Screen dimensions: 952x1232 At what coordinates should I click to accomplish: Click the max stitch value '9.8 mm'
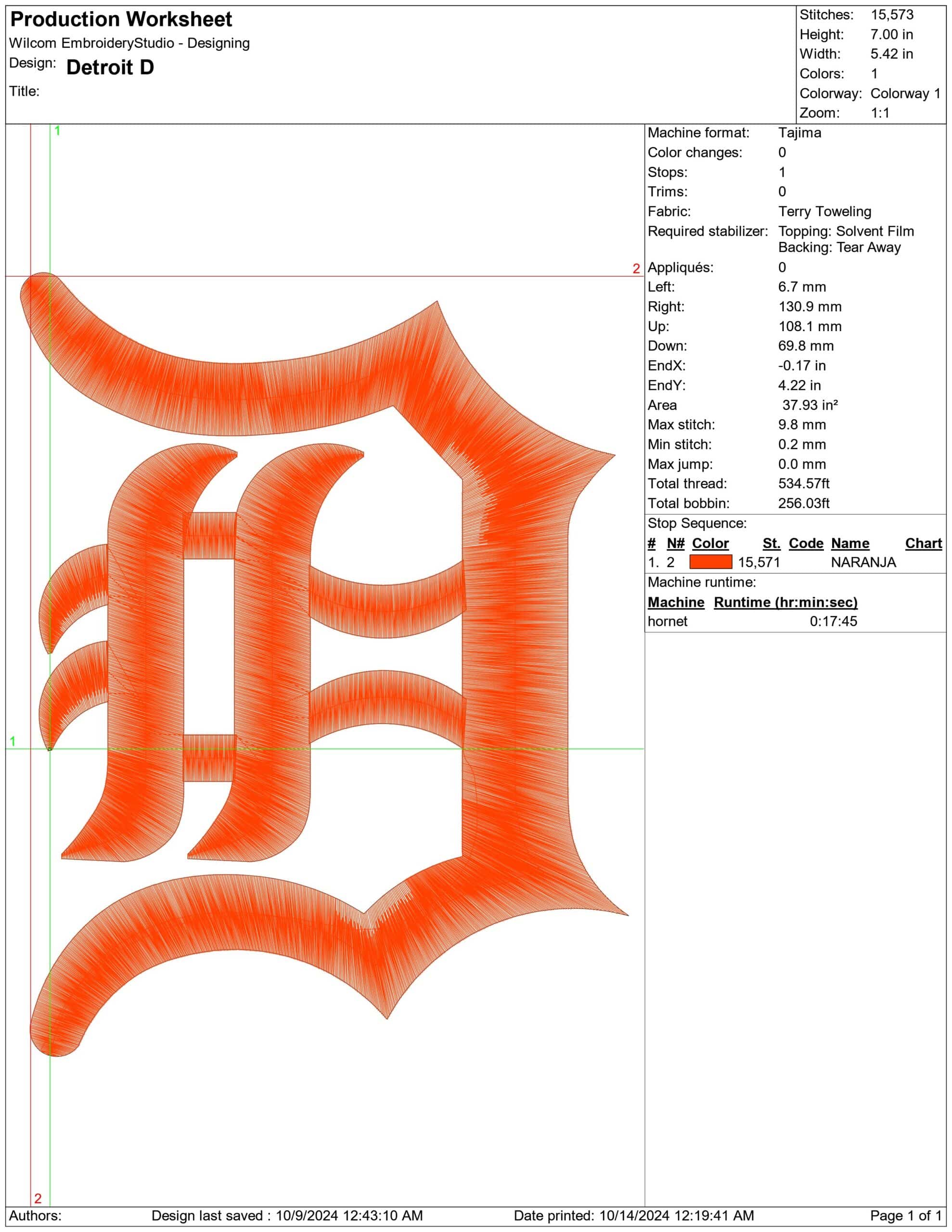coord(802,425)
